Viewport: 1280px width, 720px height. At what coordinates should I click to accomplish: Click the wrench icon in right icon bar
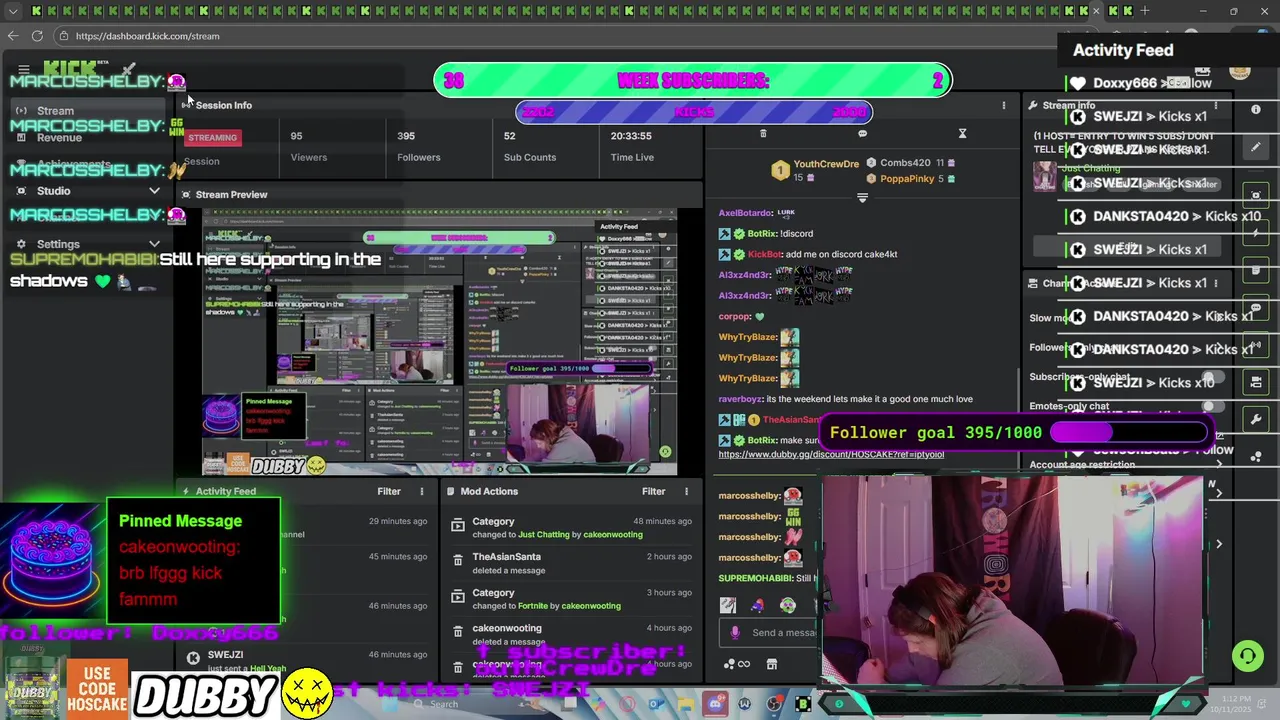click(1257, 420)
